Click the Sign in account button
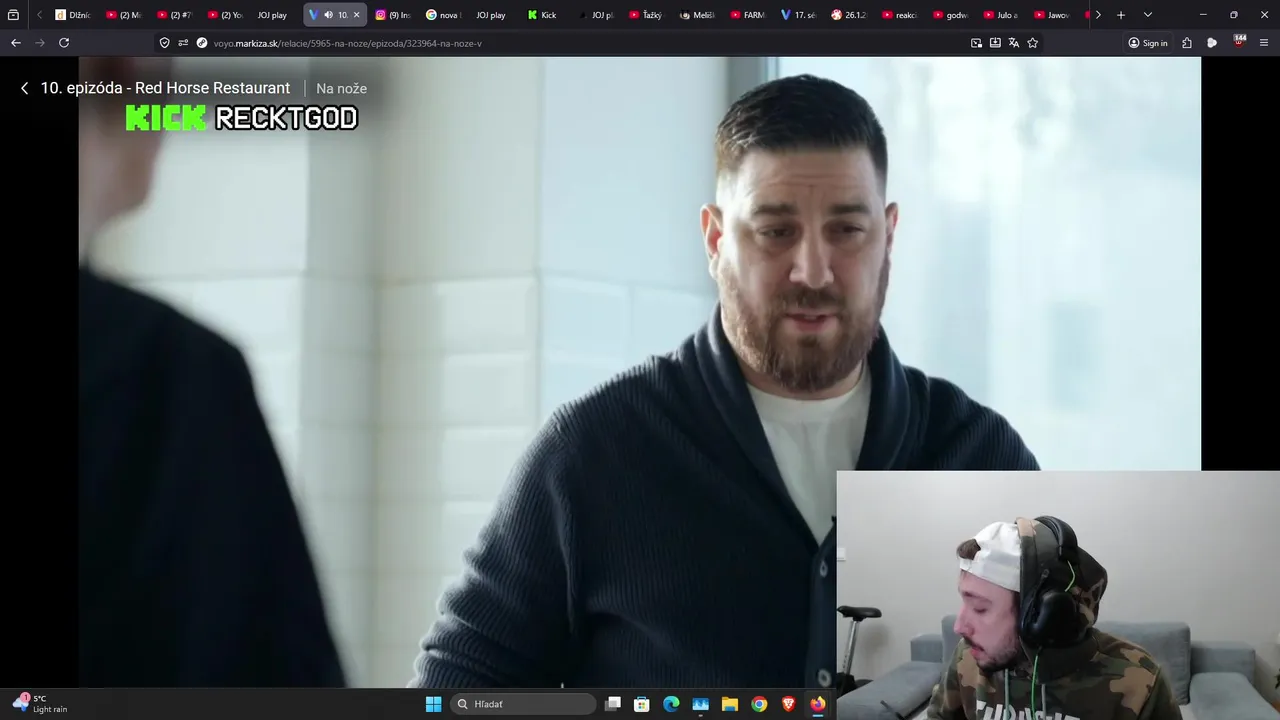The height and width of the screenshot is (720, 1280). pyautogui.click(x=1148, y=43)
